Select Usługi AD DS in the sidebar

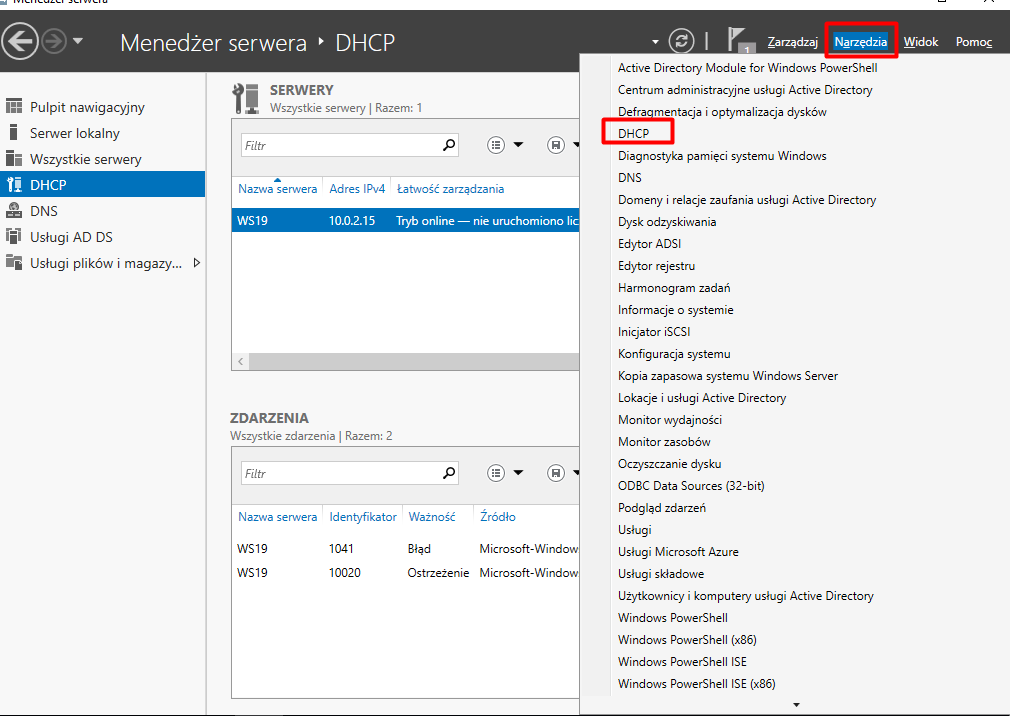[71, 237]
